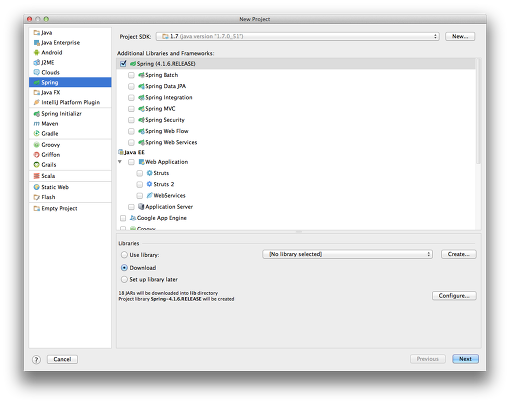Click the Spring Initializr icon

coord(37,114)
